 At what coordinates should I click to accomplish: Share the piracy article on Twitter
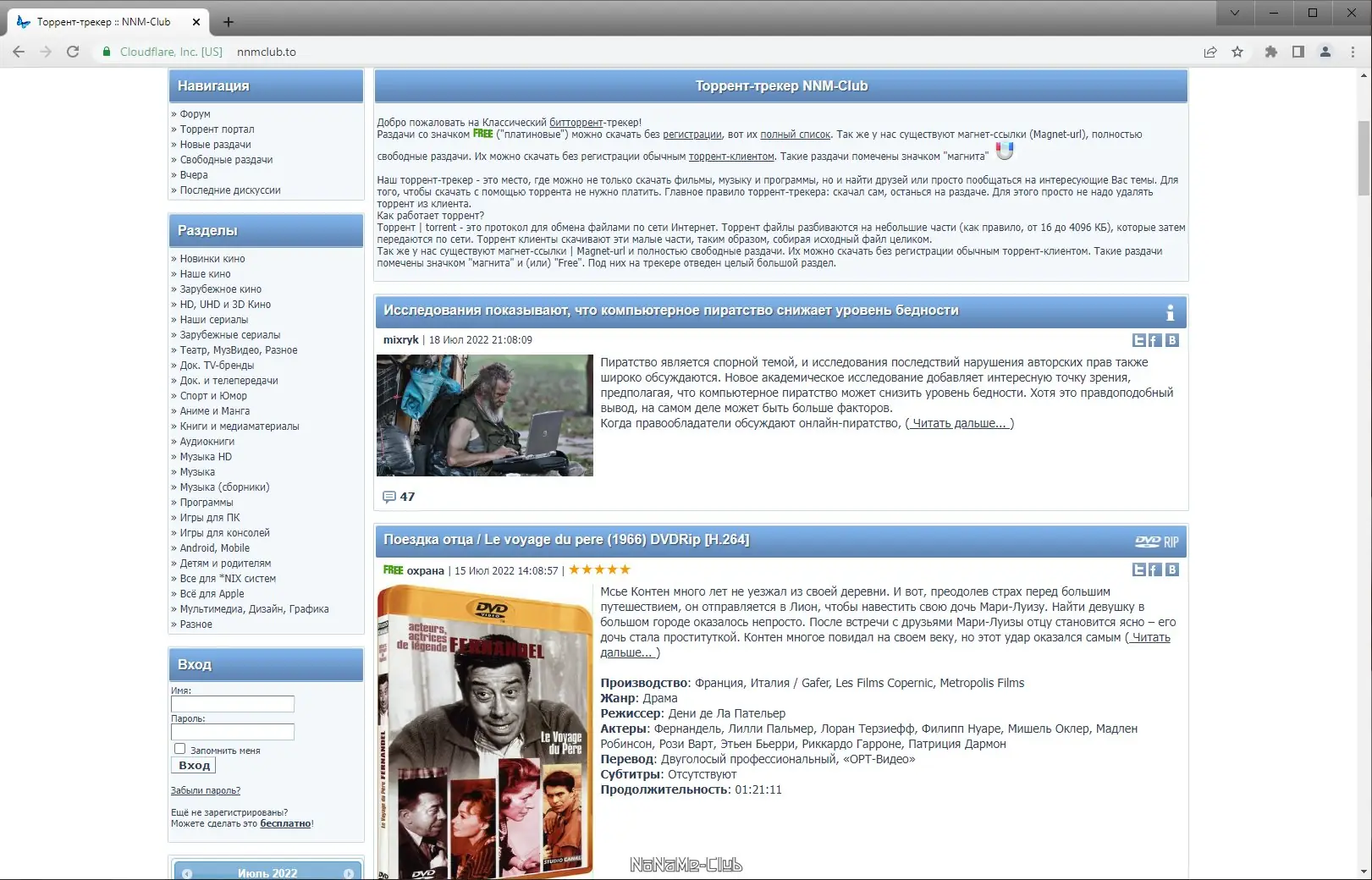point(1139,340)
